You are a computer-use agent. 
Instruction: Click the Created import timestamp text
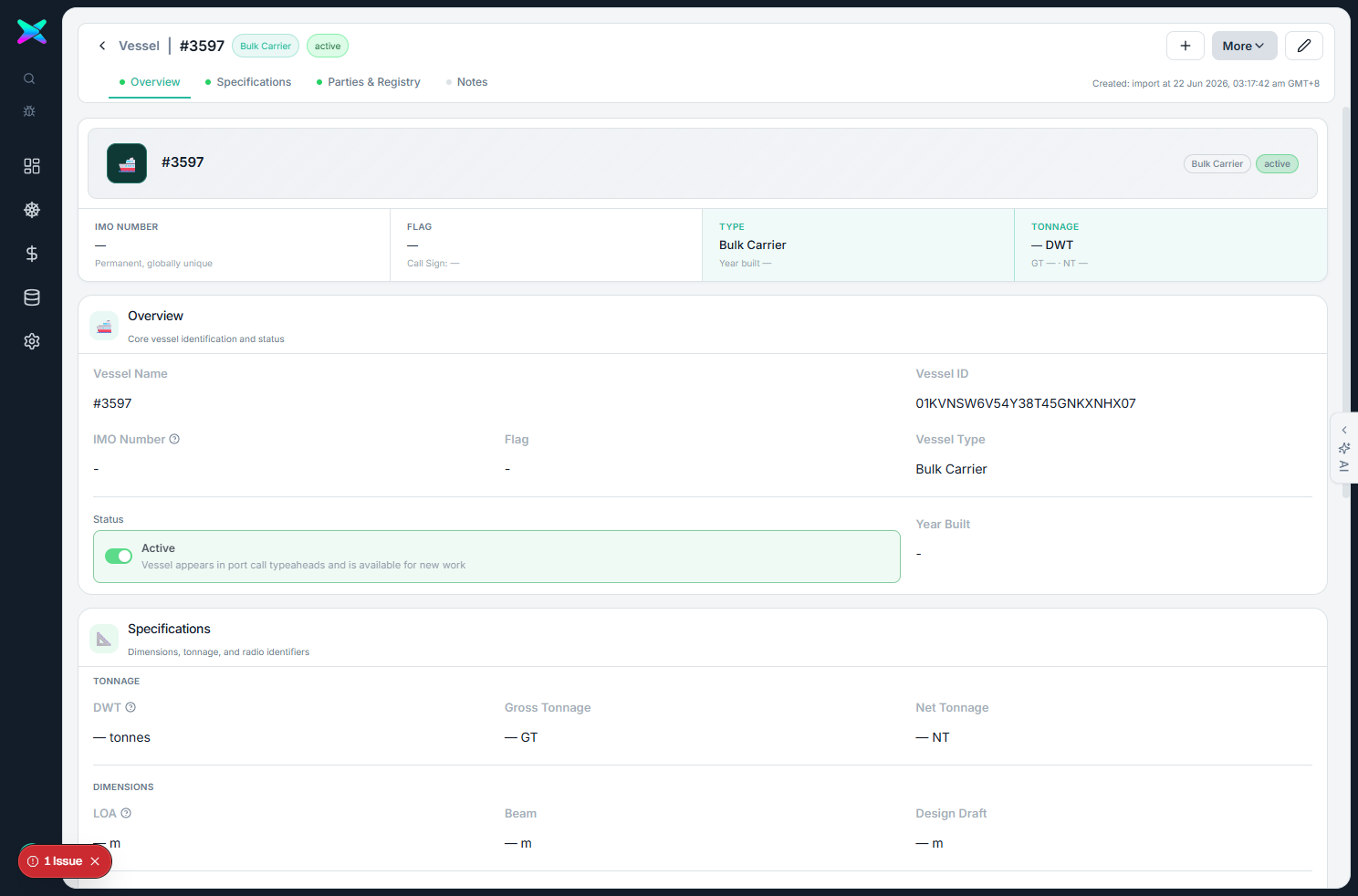(1206, 83)
